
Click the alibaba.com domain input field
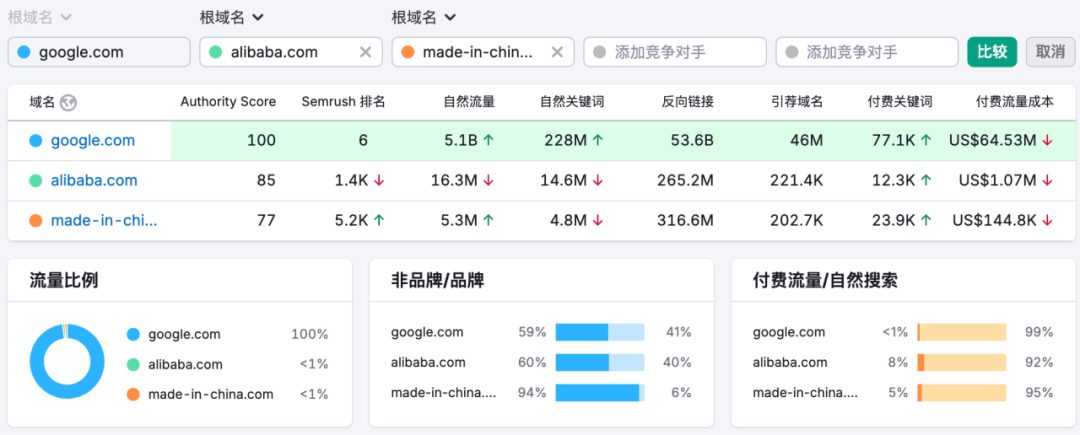(x=291, y=52)
